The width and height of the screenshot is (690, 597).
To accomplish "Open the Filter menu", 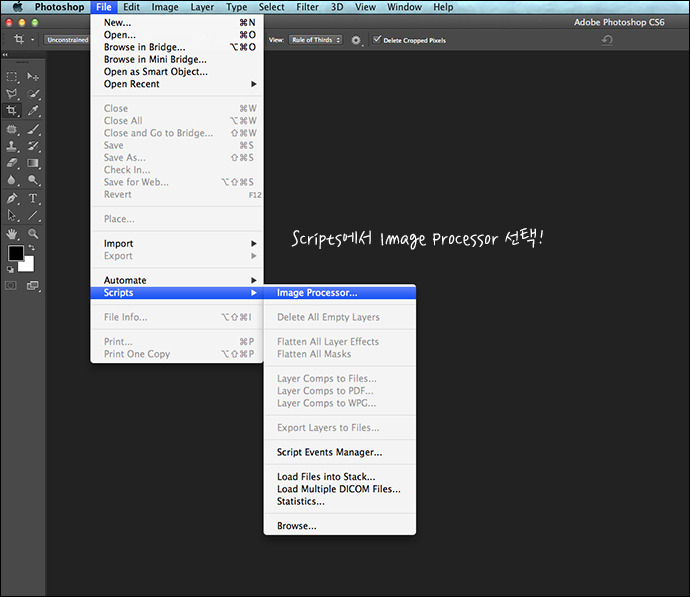I will (308, 7).
